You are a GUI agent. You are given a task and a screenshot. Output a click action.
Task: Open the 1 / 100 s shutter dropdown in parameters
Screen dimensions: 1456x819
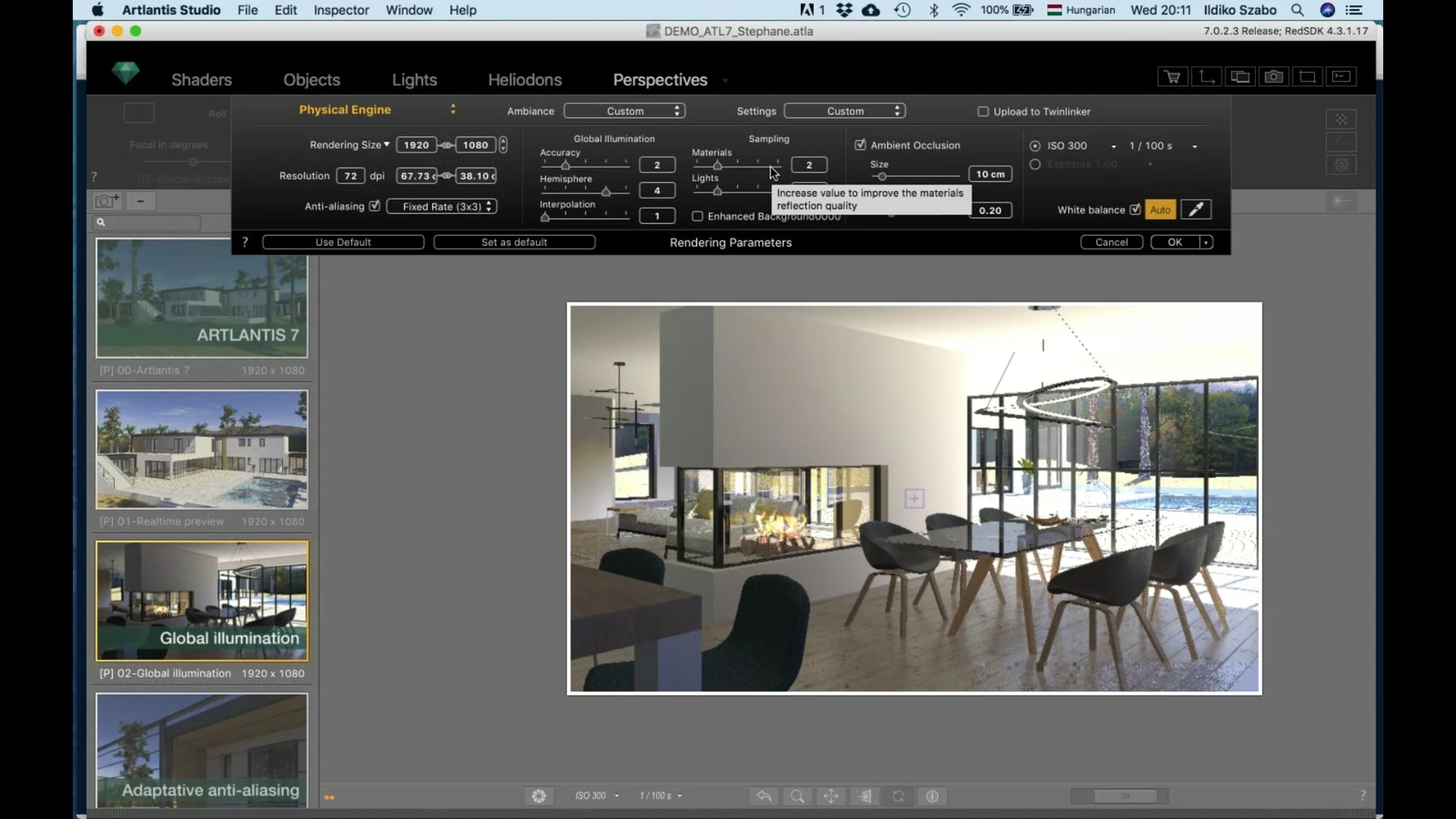click(1195, 147)
